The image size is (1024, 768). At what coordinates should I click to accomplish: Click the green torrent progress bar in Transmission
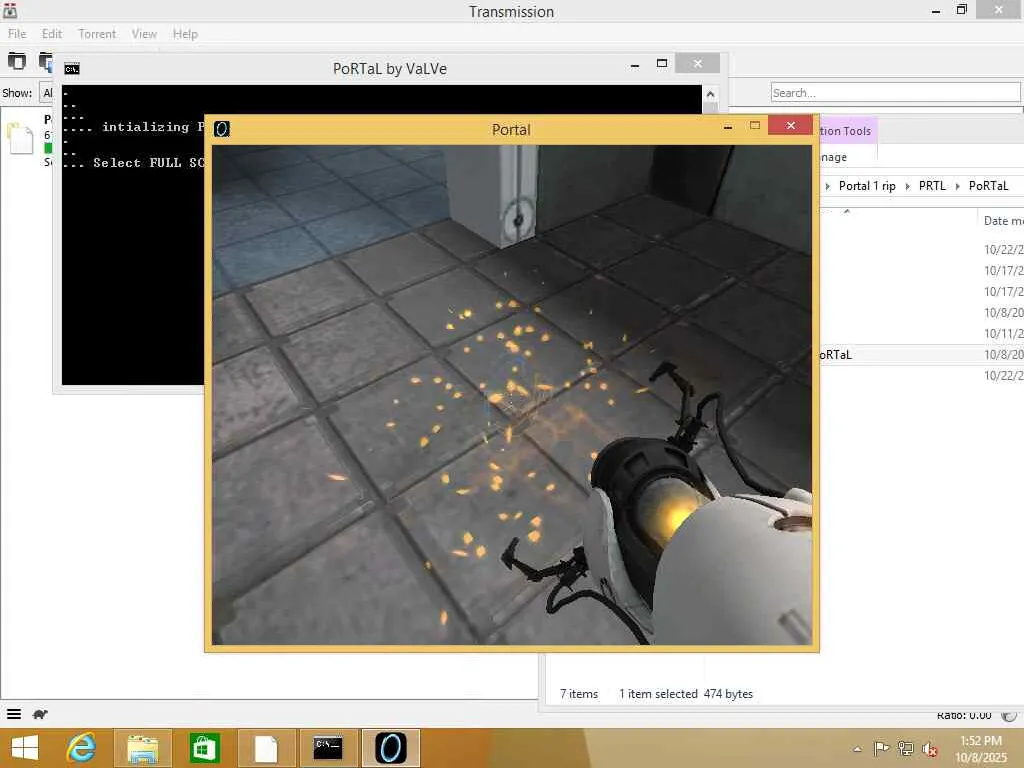48,148
